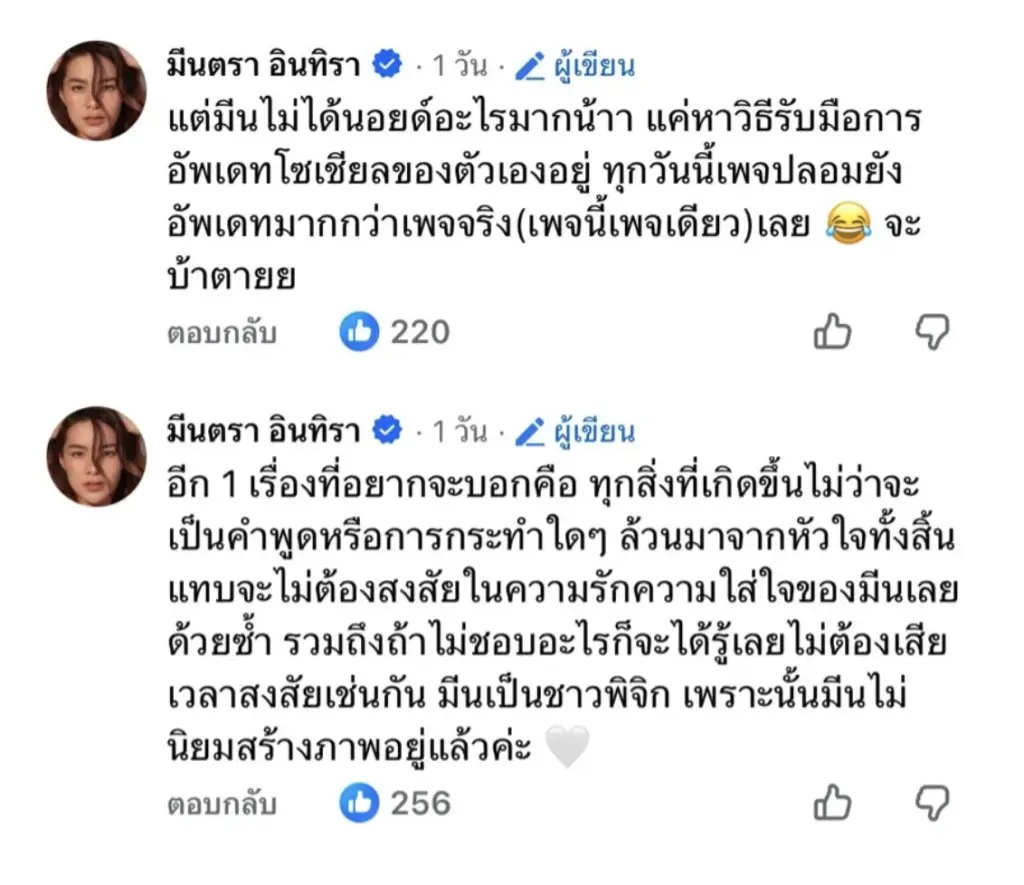
Task: Click the blue like badge showing 256
Action: (x=359, y=802)
